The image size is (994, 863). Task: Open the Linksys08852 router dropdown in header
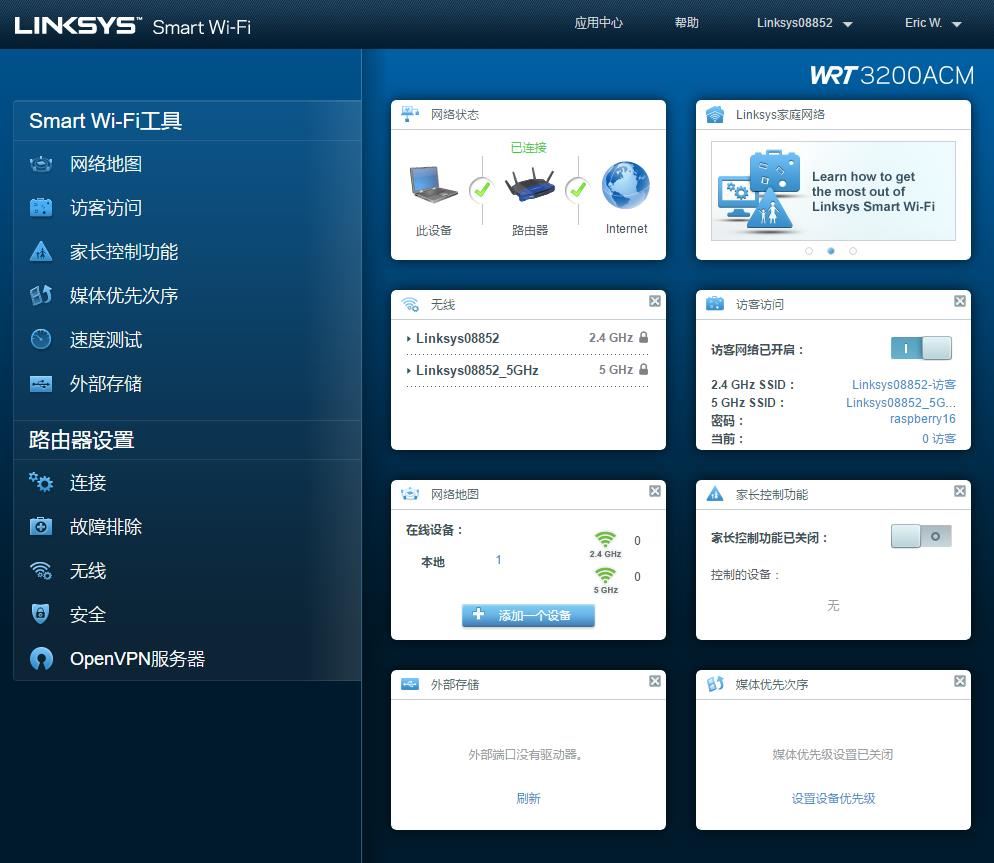pyautogui.click(x=804, y=23)
